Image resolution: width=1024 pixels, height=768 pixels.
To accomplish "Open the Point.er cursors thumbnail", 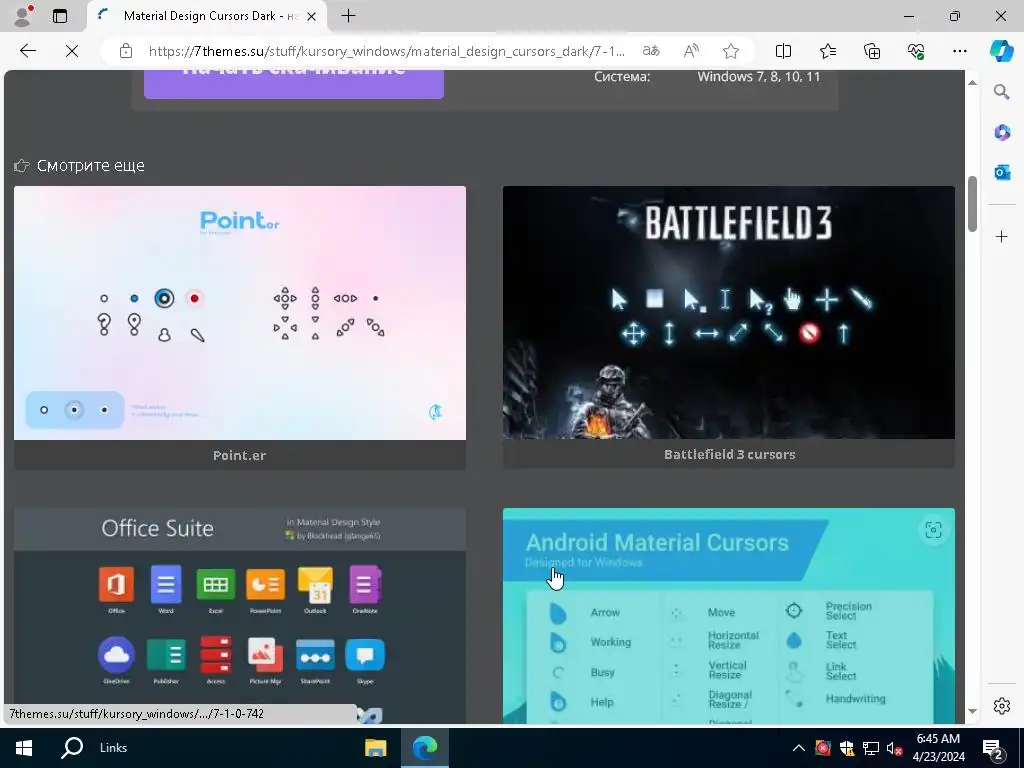I will 240,313.
